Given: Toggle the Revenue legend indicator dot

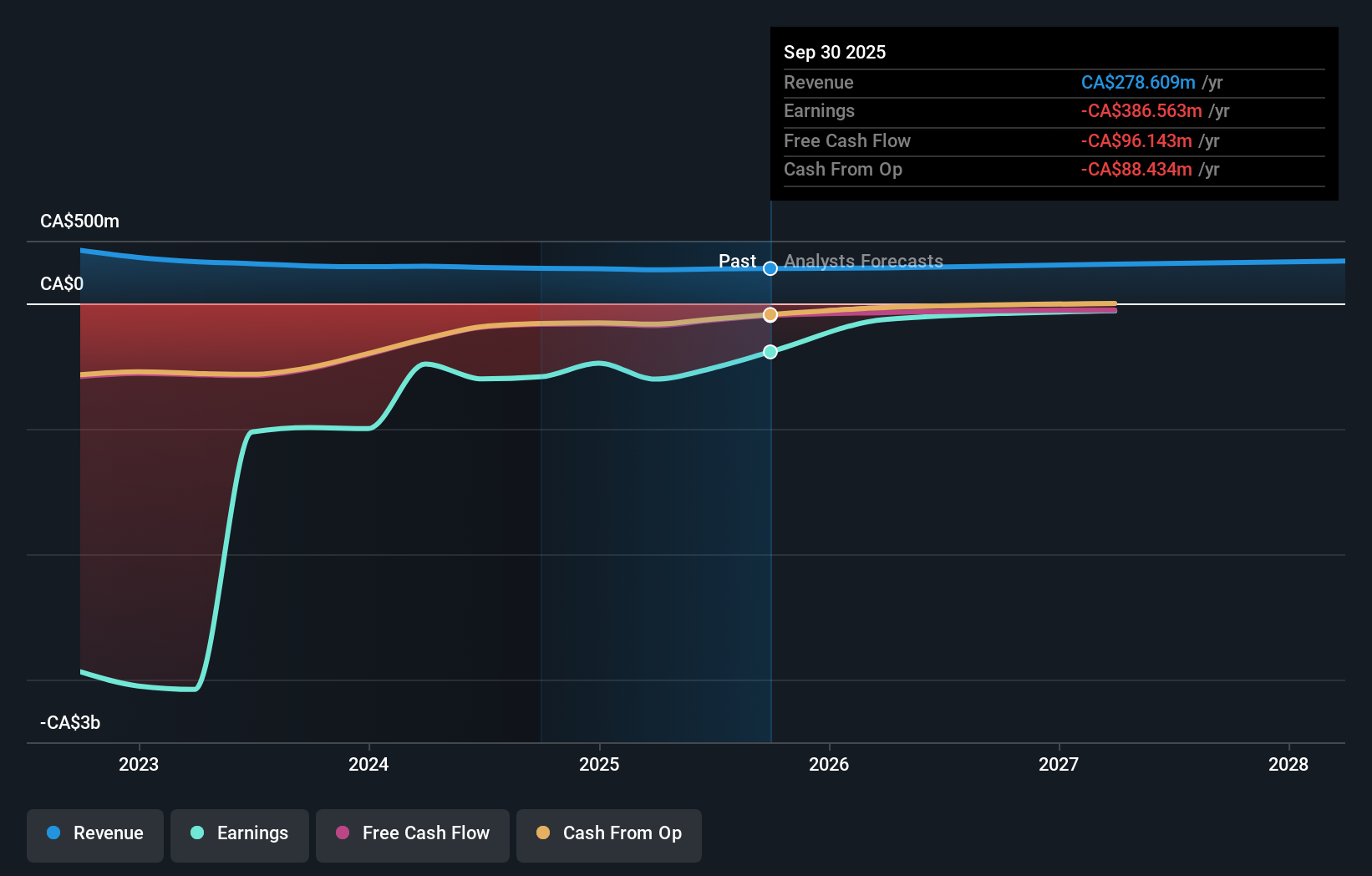Looking at the screenshot, I should (55, 833).
